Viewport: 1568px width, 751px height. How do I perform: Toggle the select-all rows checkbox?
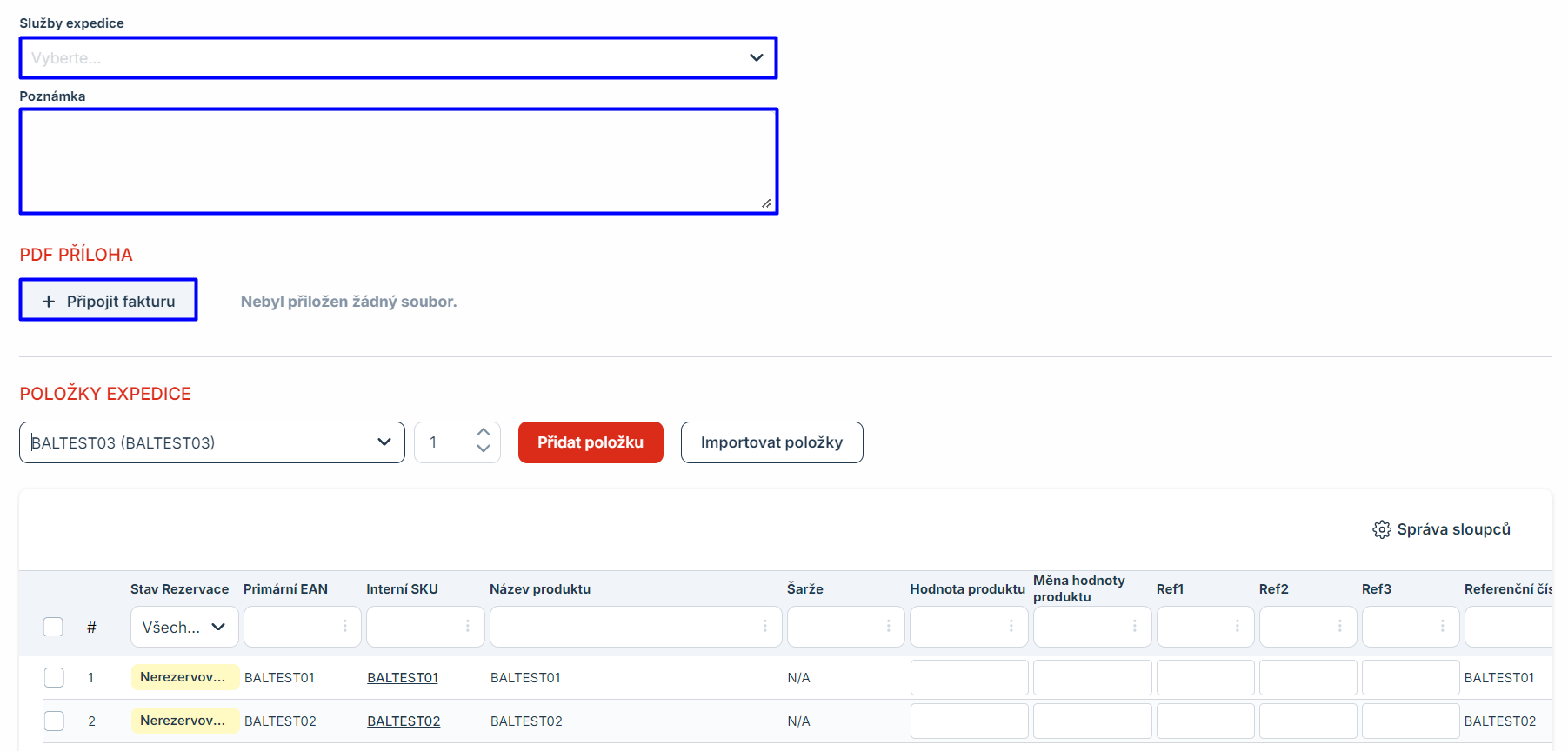(x=54, y=627)
